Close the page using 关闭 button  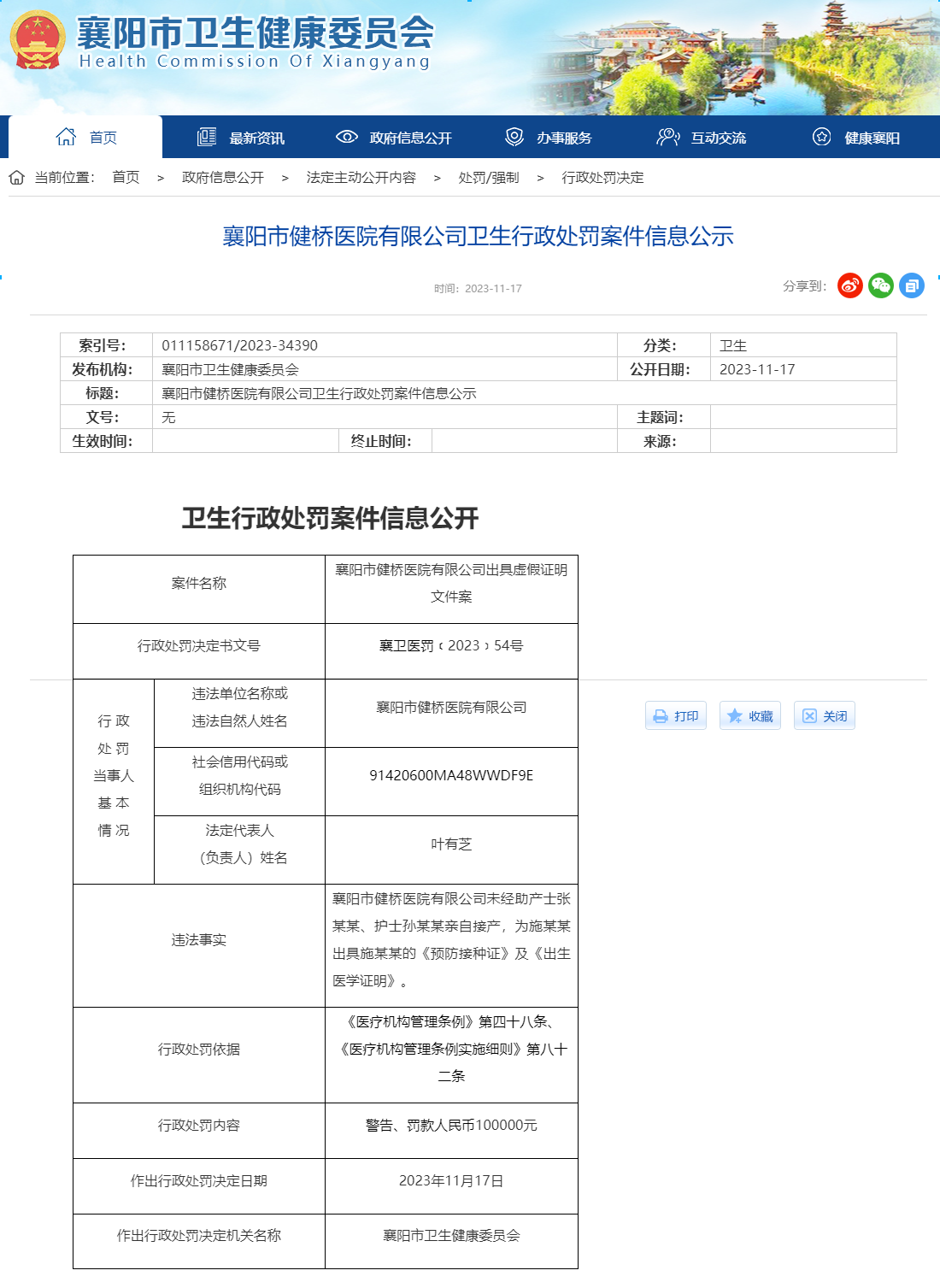click(x=825, y=716)
